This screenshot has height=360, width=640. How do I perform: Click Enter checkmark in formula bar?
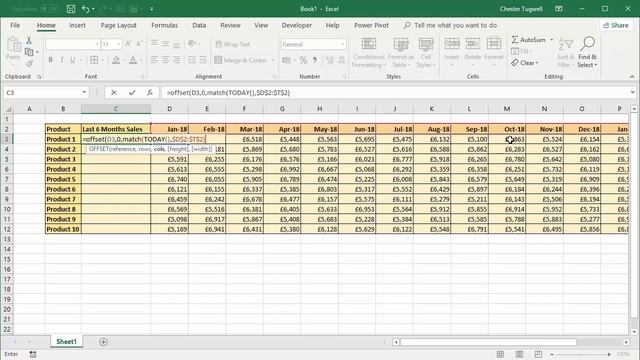(x=132, y=93)
